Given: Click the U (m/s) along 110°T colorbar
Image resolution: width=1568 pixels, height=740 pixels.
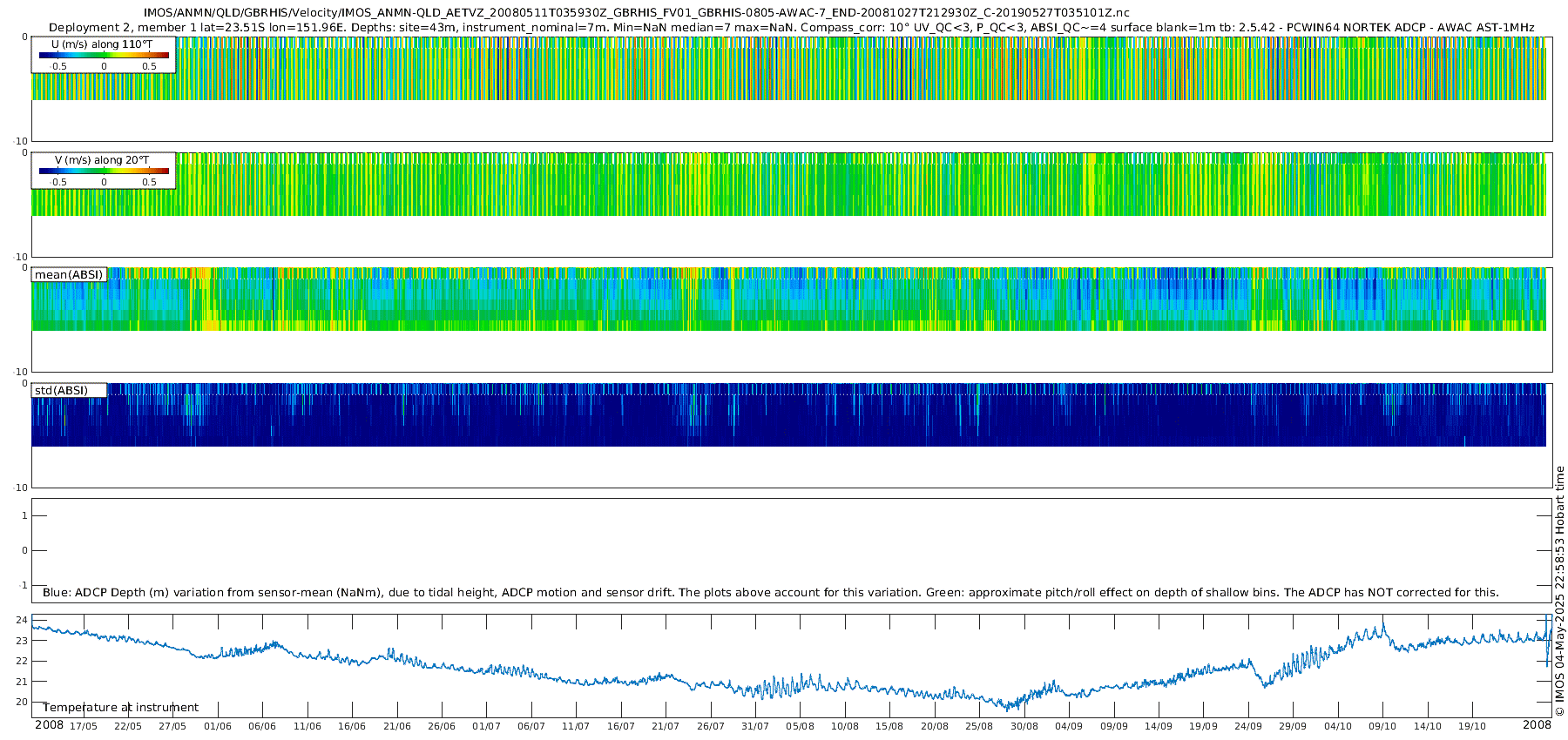Looking at the screenshot, I should tap(104, 55).
